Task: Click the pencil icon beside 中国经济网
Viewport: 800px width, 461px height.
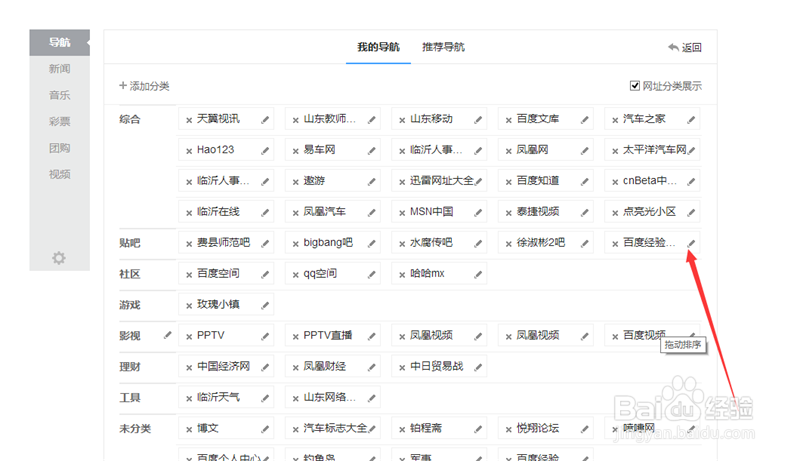Action: (x=265, y=367)
